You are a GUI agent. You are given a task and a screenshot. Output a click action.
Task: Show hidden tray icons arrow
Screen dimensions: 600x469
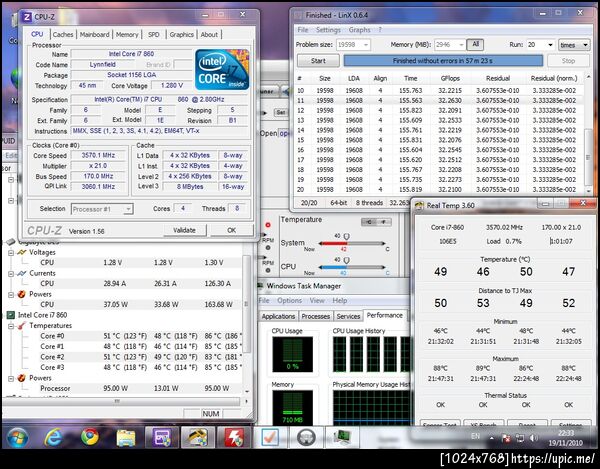(491, 438)
